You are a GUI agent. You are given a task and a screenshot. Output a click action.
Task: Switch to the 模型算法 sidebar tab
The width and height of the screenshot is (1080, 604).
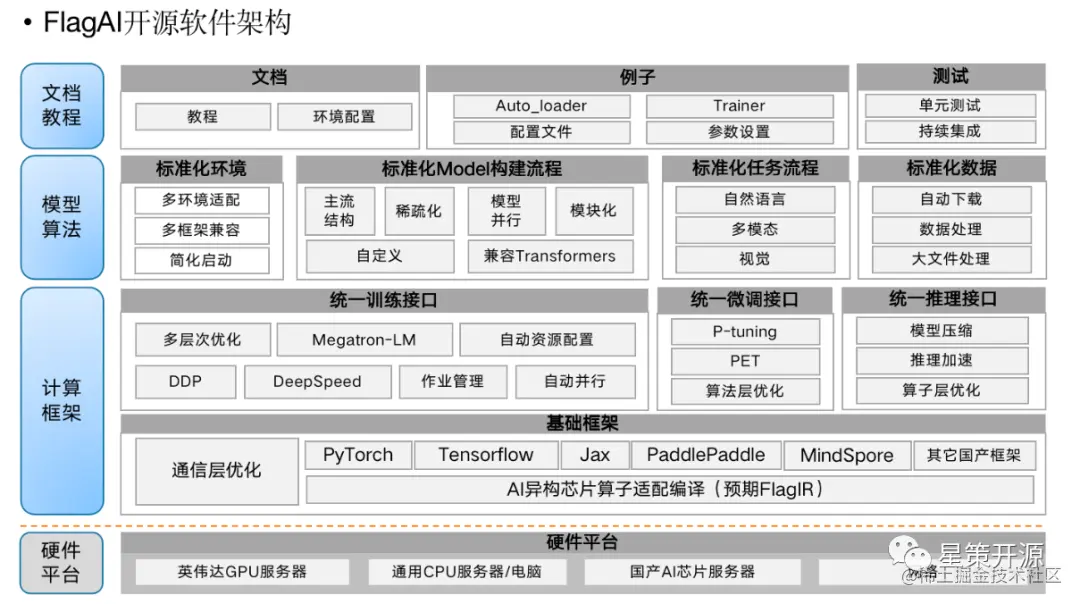(61, 215)
